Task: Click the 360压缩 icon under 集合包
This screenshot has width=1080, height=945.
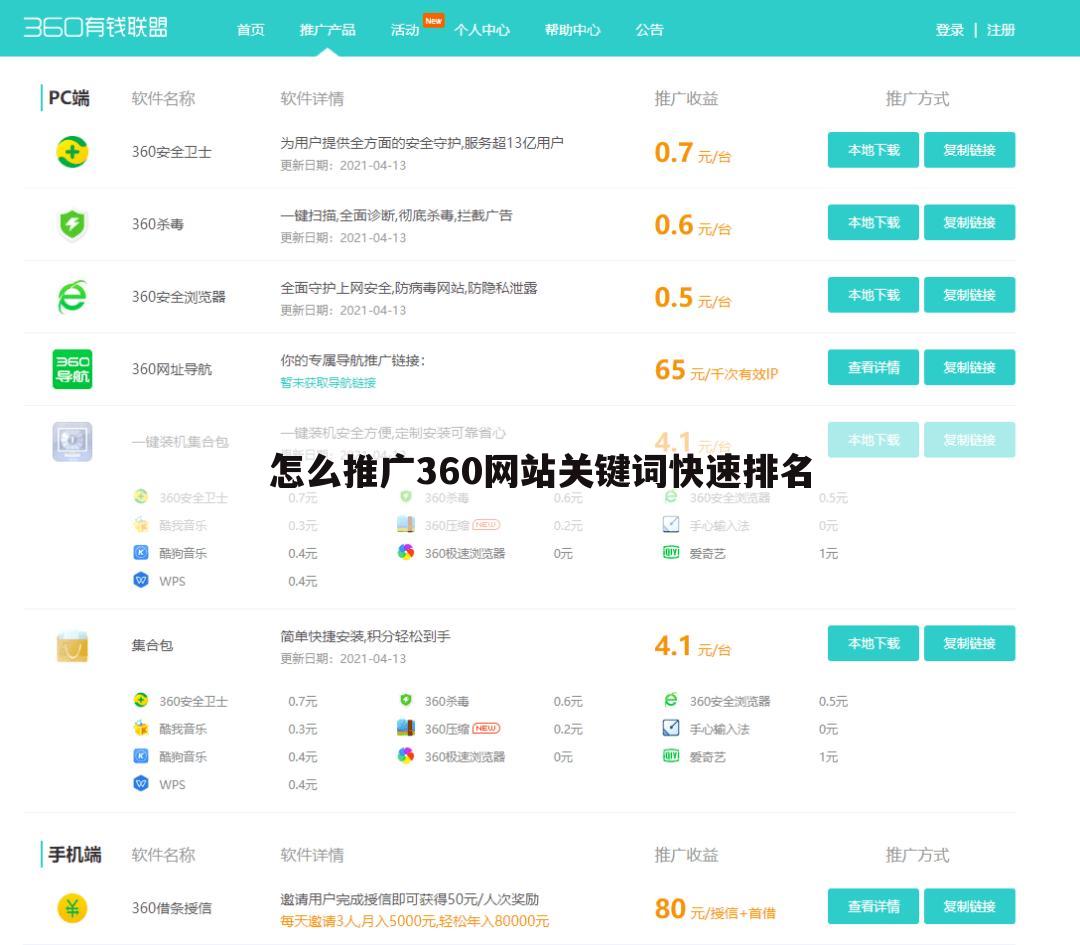Action: click(x=406, y=727)
